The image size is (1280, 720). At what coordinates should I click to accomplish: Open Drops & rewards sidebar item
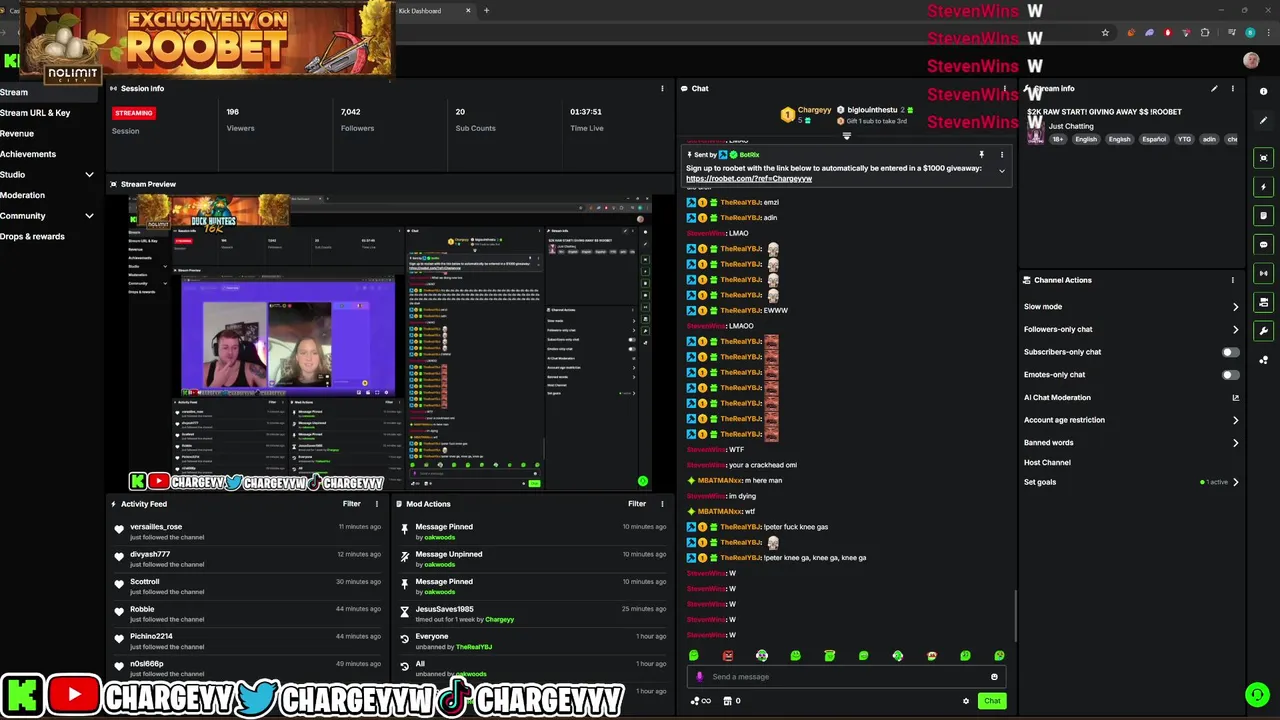click(32, 237)
